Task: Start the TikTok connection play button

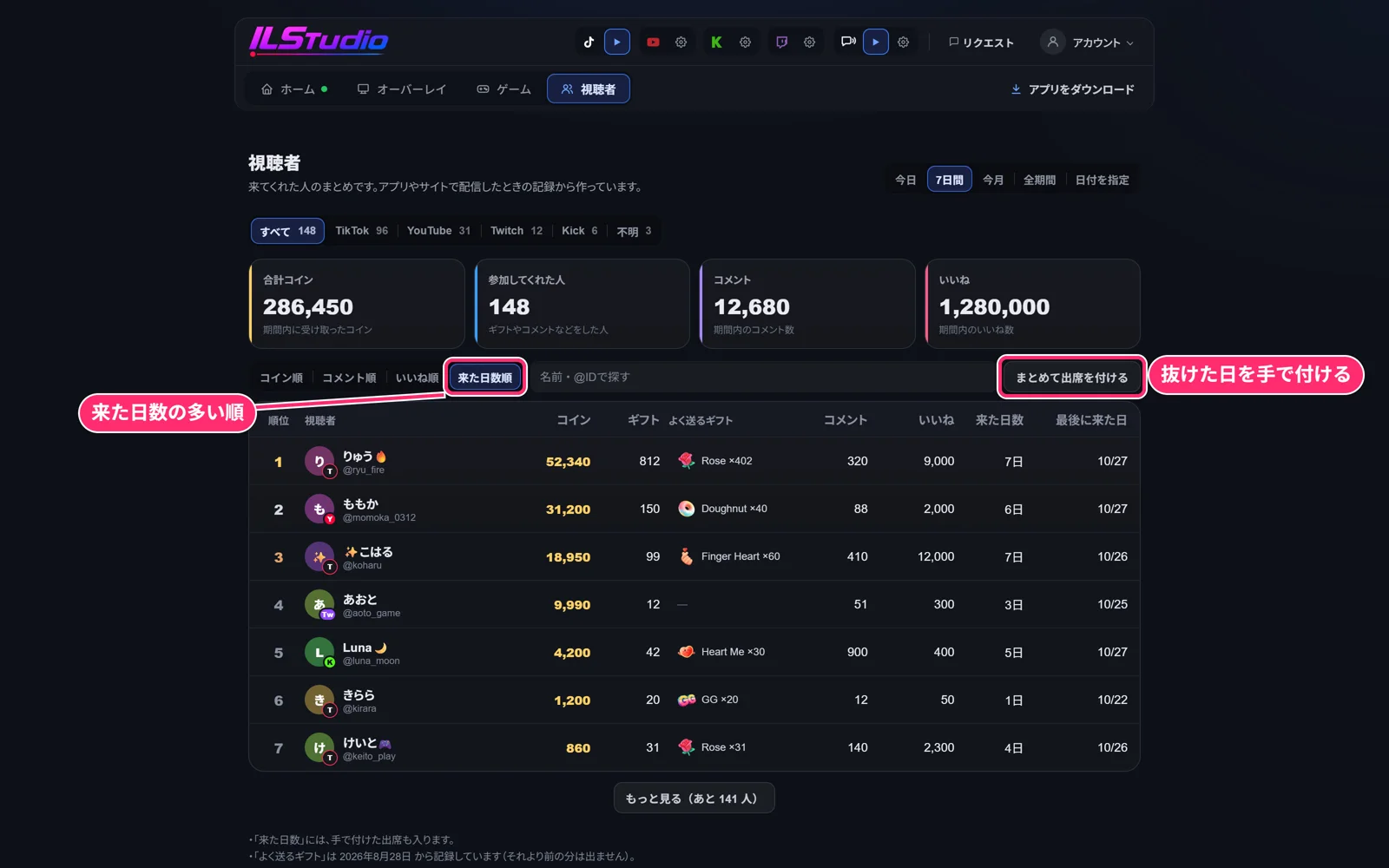Action: pyautogui.click(x=617, y=42)
